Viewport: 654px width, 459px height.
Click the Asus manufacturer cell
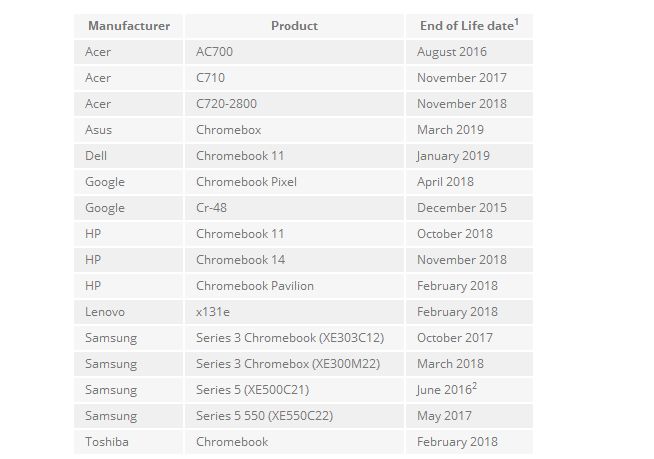pyautogui.click(x=128, y=130)
